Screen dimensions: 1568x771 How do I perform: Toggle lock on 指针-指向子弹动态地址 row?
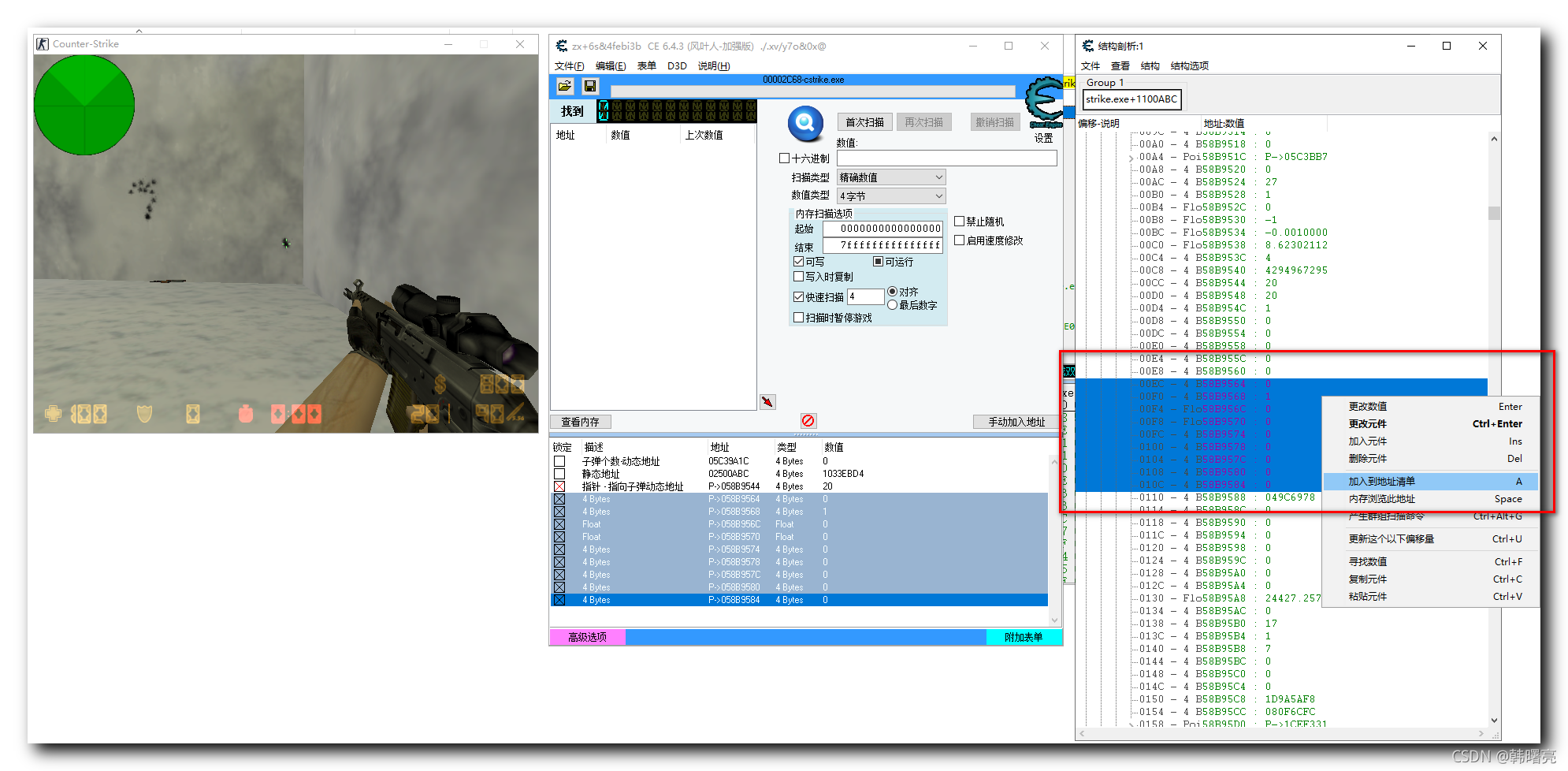(x=559, y=486)
